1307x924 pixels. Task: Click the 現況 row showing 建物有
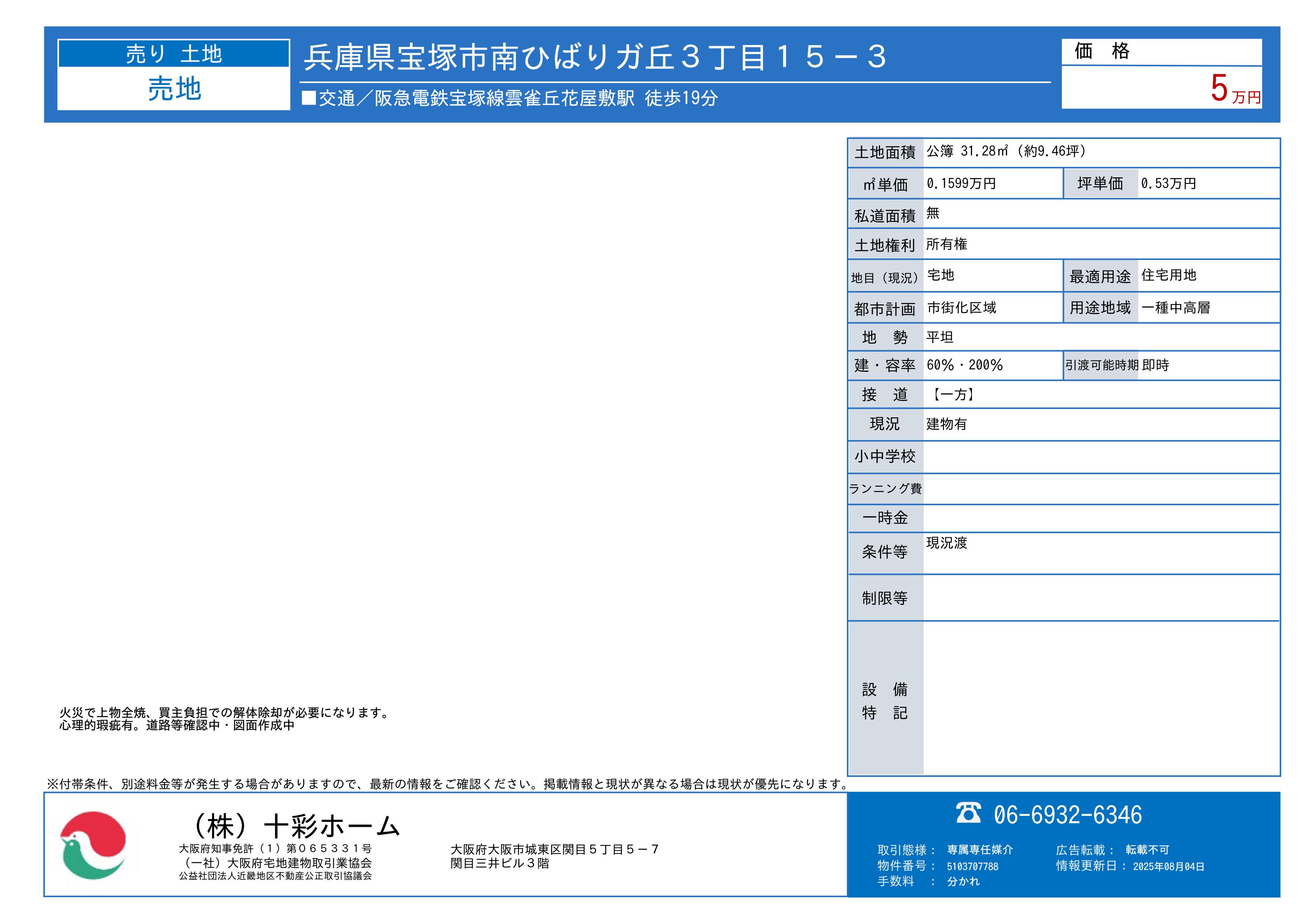click(x=947, y=424)
